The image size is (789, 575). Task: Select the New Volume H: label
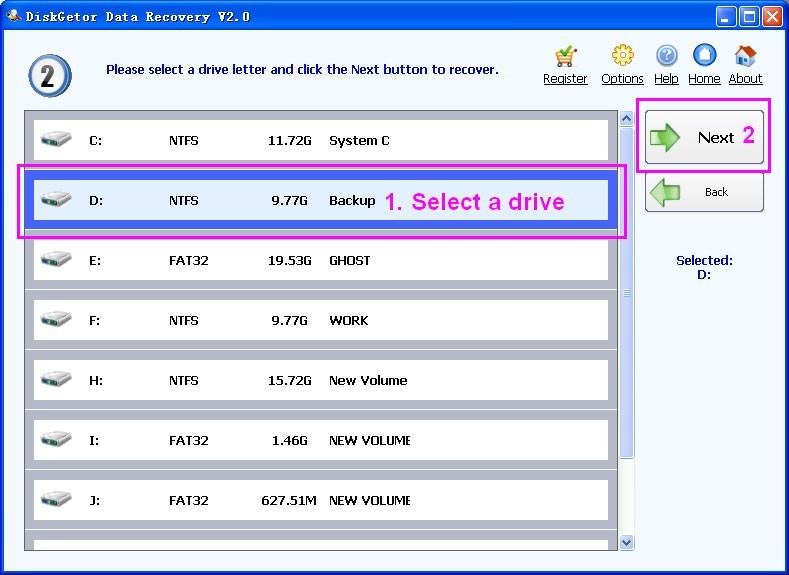click(368, 380)
